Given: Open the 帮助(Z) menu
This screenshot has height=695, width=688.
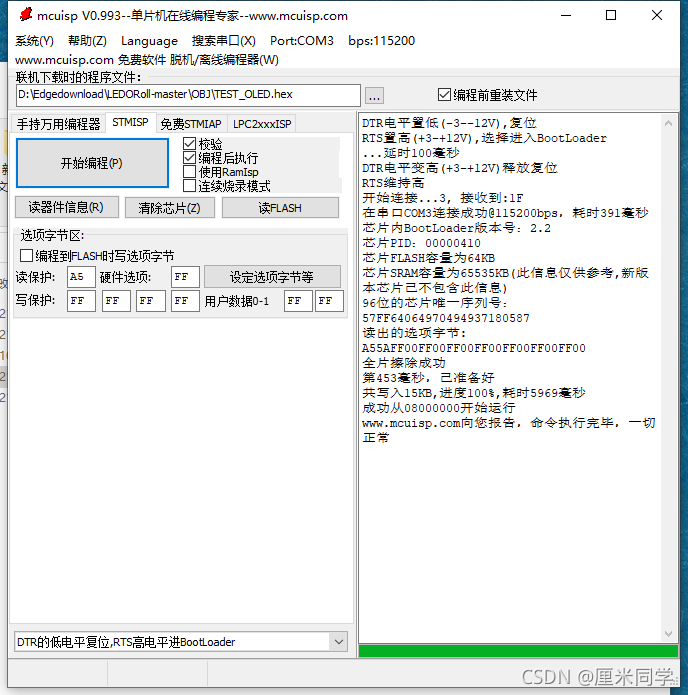Looking at the screenshot, I should 87,41.
